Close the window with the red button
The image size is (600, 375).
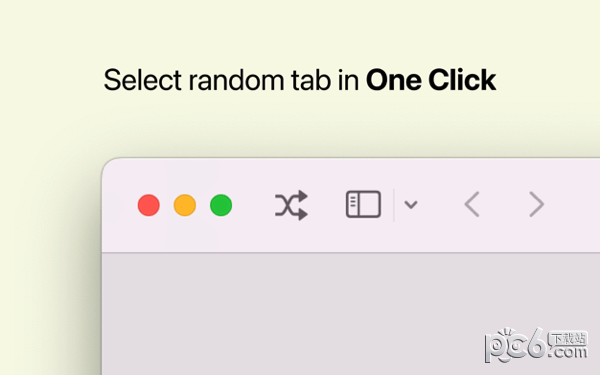coord(148,205)
